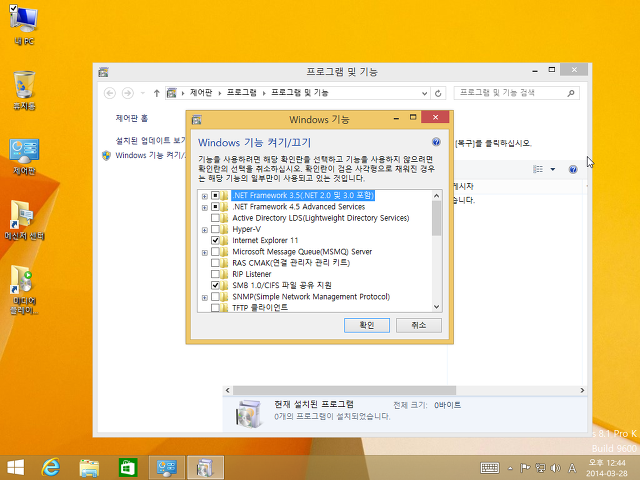Open 제어판 홈 link
The image size is (640, 480).
click(x=131, y=118)
